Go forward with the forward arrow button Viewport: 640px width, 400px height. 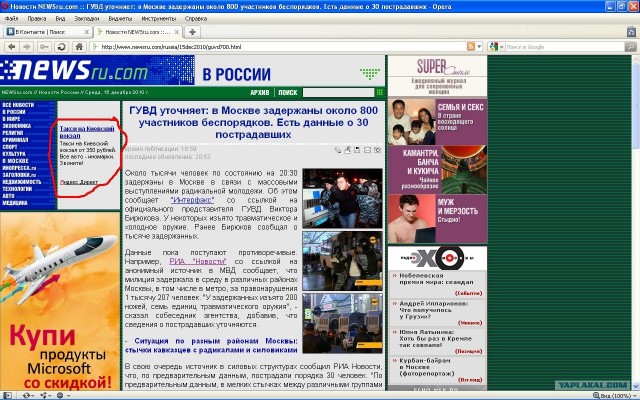[27, 47]
